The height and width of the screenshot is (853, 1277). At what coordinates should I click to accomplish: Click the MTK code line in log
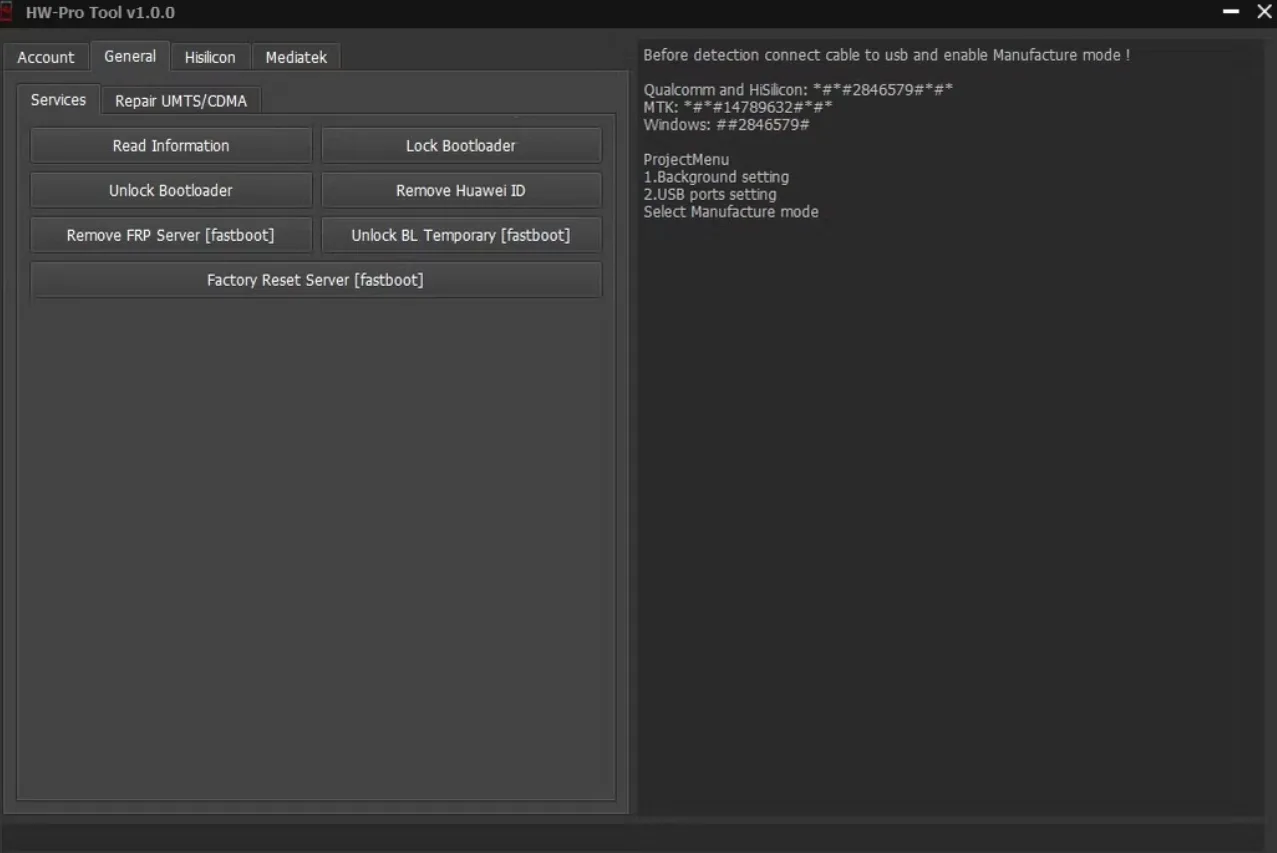[738, 107]
